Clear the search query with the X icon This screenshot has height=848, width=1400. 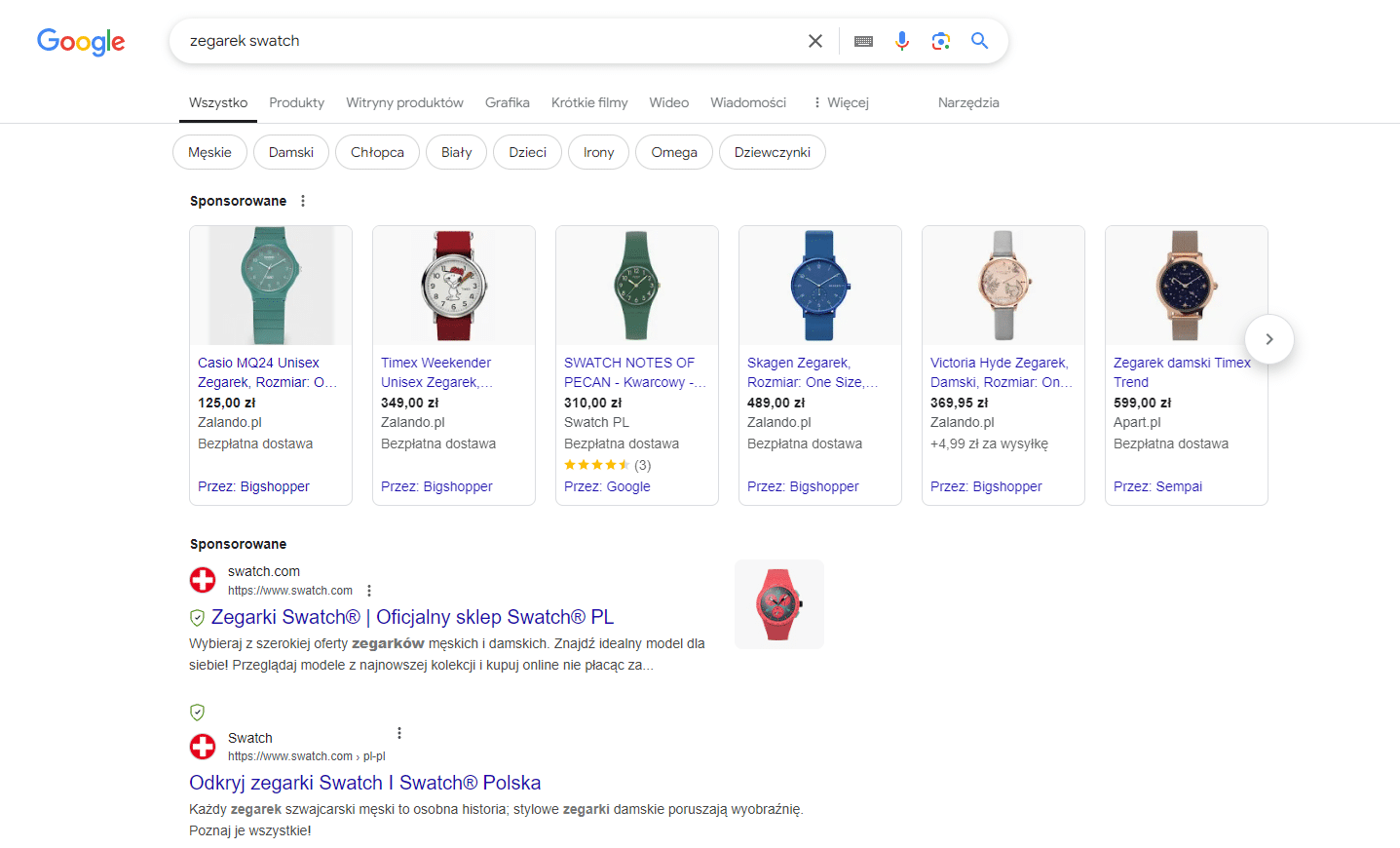[x=815, y=41]
